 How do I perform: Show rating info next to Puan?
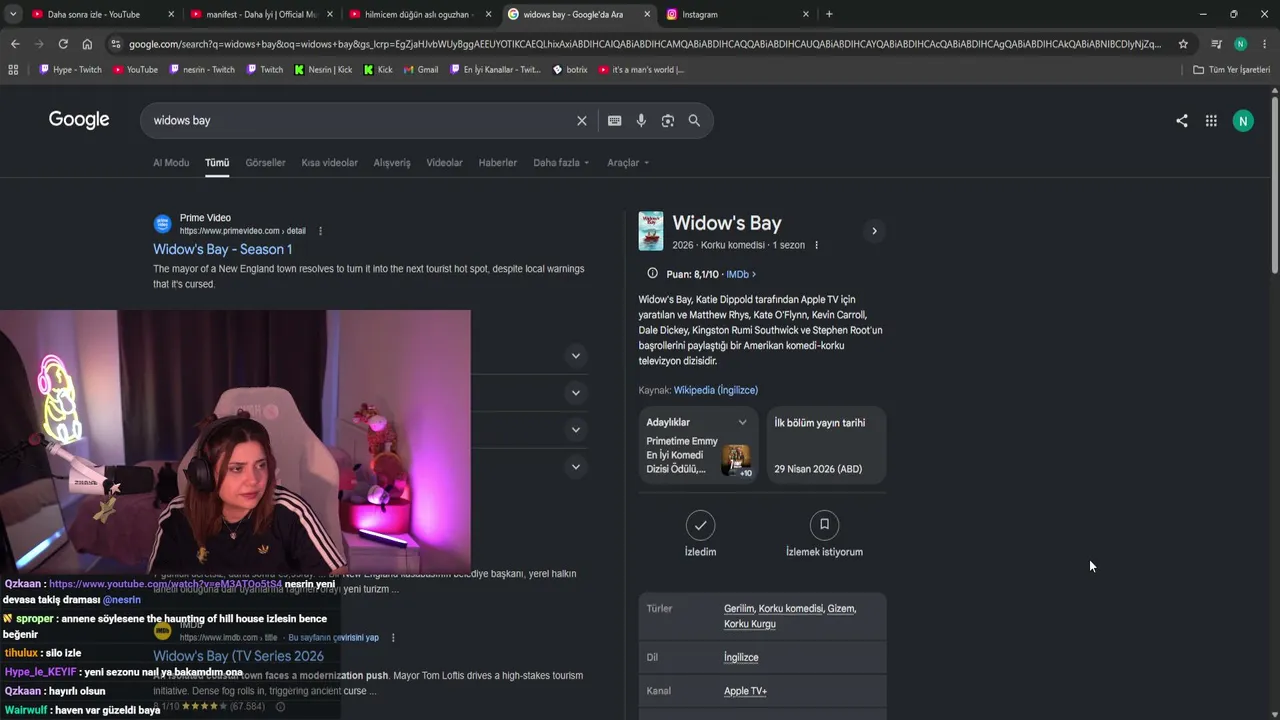(653, 274)
